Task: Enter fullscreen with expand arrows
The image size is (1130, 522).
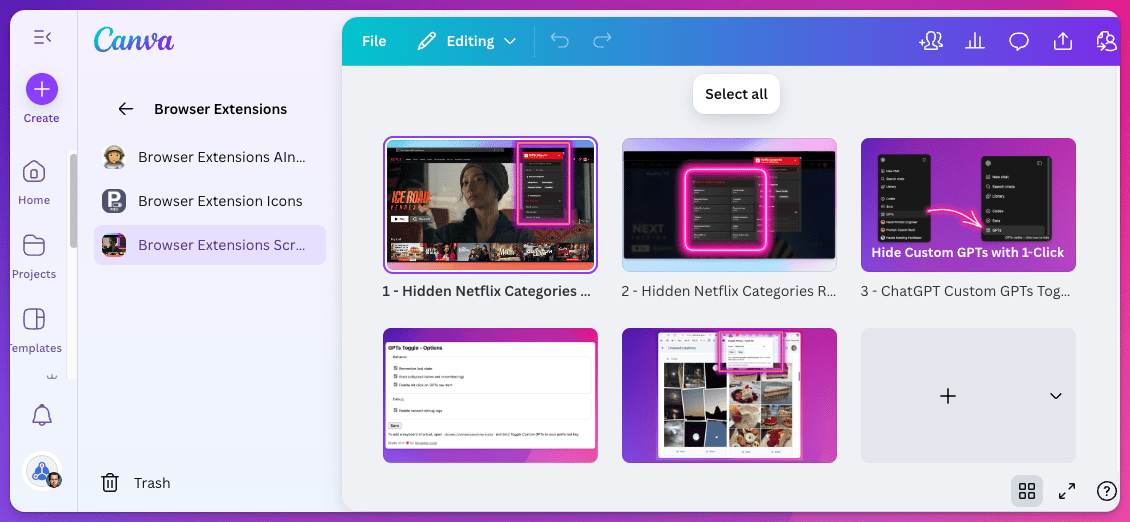Action: pos(1067,492)
